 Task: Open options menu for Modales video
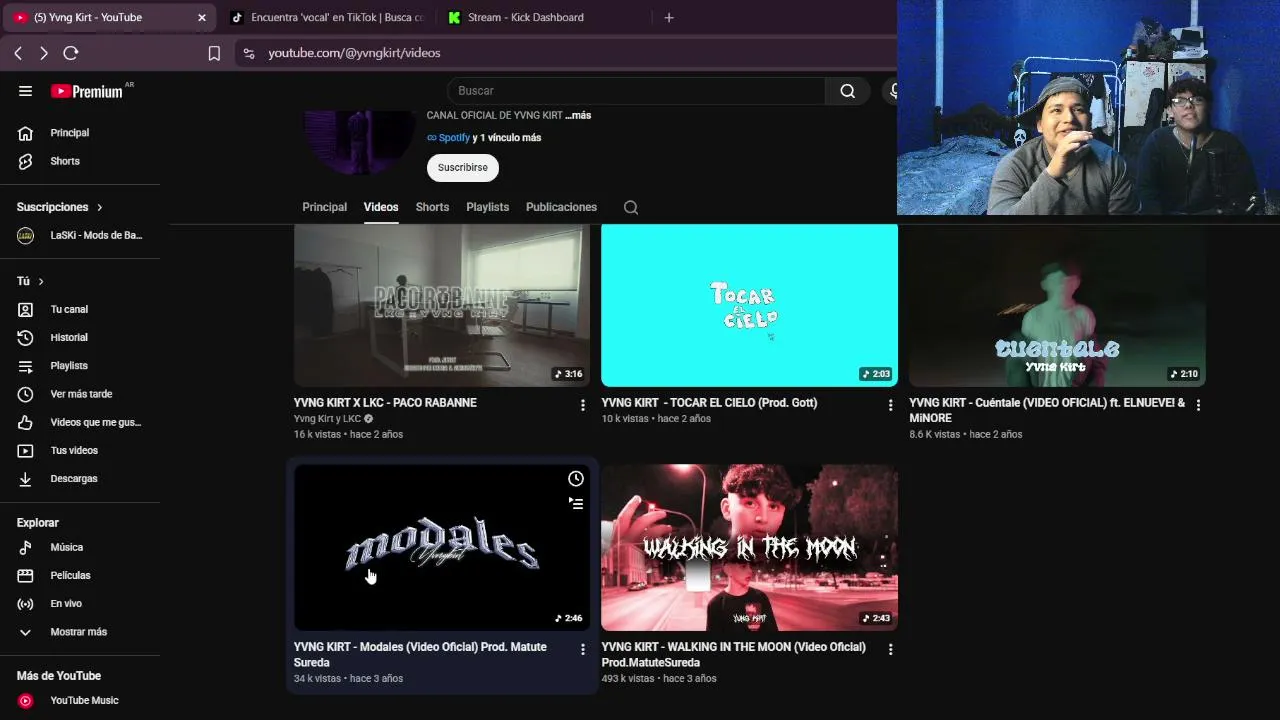pyautogui.click(x=583, y=649)
